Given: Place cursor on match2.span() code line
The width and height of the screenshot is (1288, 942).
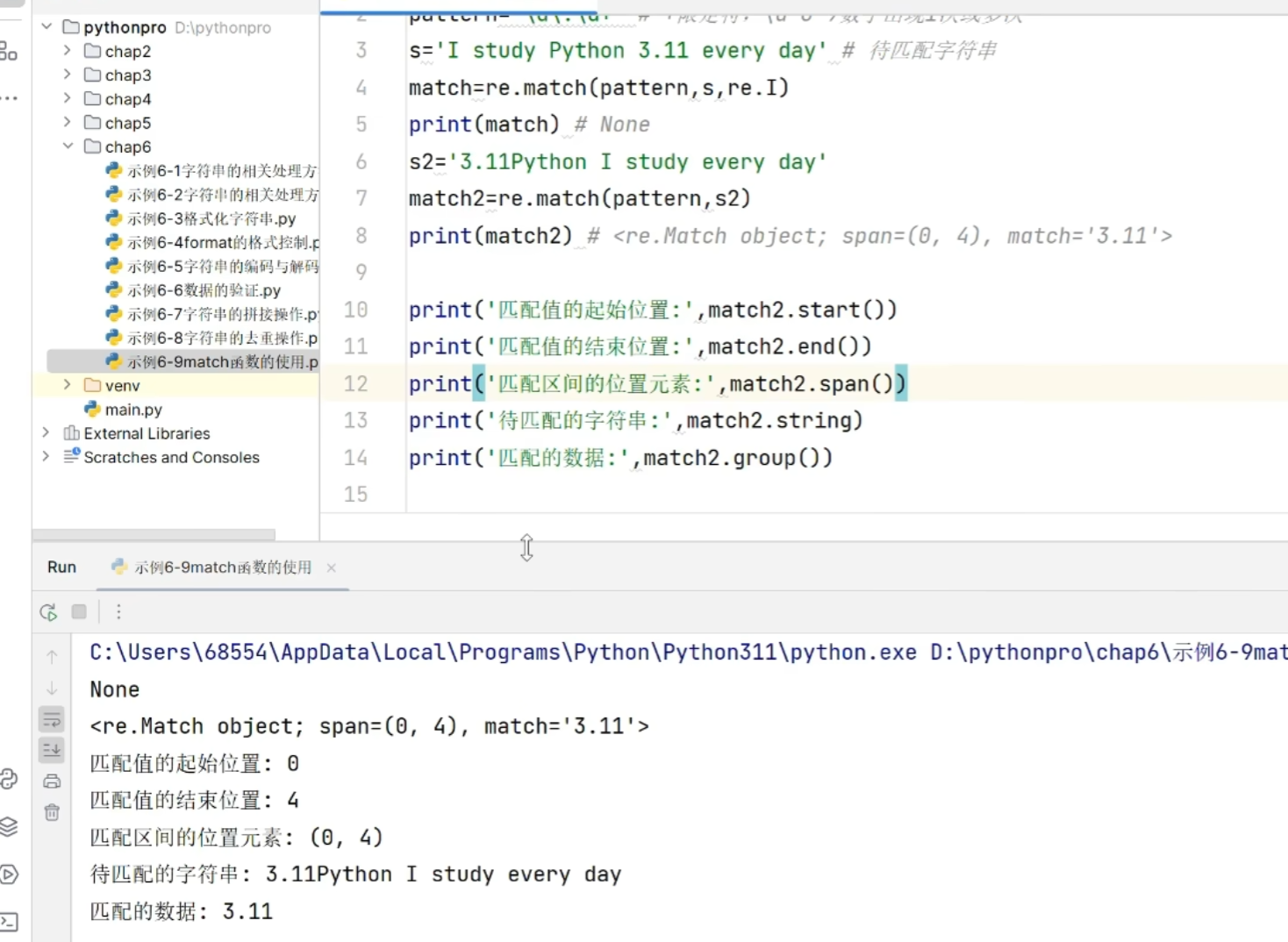Looking at the screenshot, I should coord(657,383).
